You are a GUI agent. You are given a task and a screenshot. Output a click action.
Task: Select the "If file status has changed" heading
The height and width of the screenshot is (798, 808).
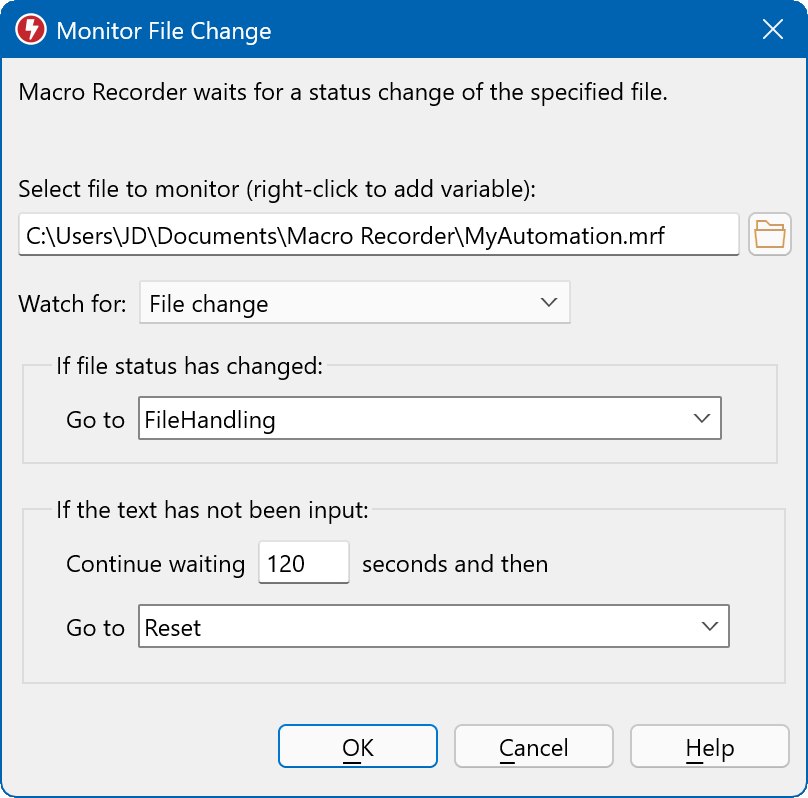pos(189,366)
